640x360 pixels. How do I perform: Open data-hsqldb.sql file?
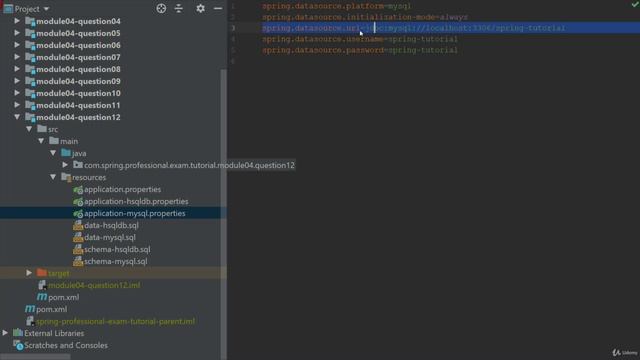[x=111, y=225]
